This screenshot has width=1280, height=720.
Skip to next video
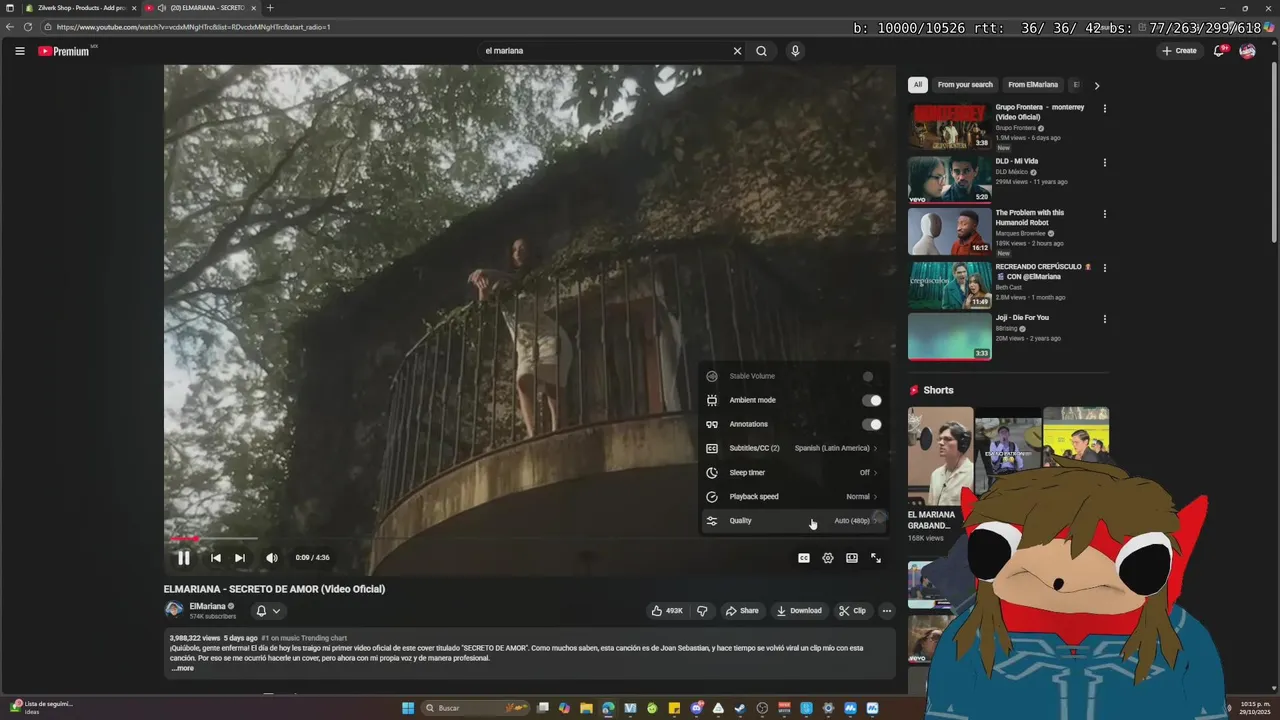(240, 558)
